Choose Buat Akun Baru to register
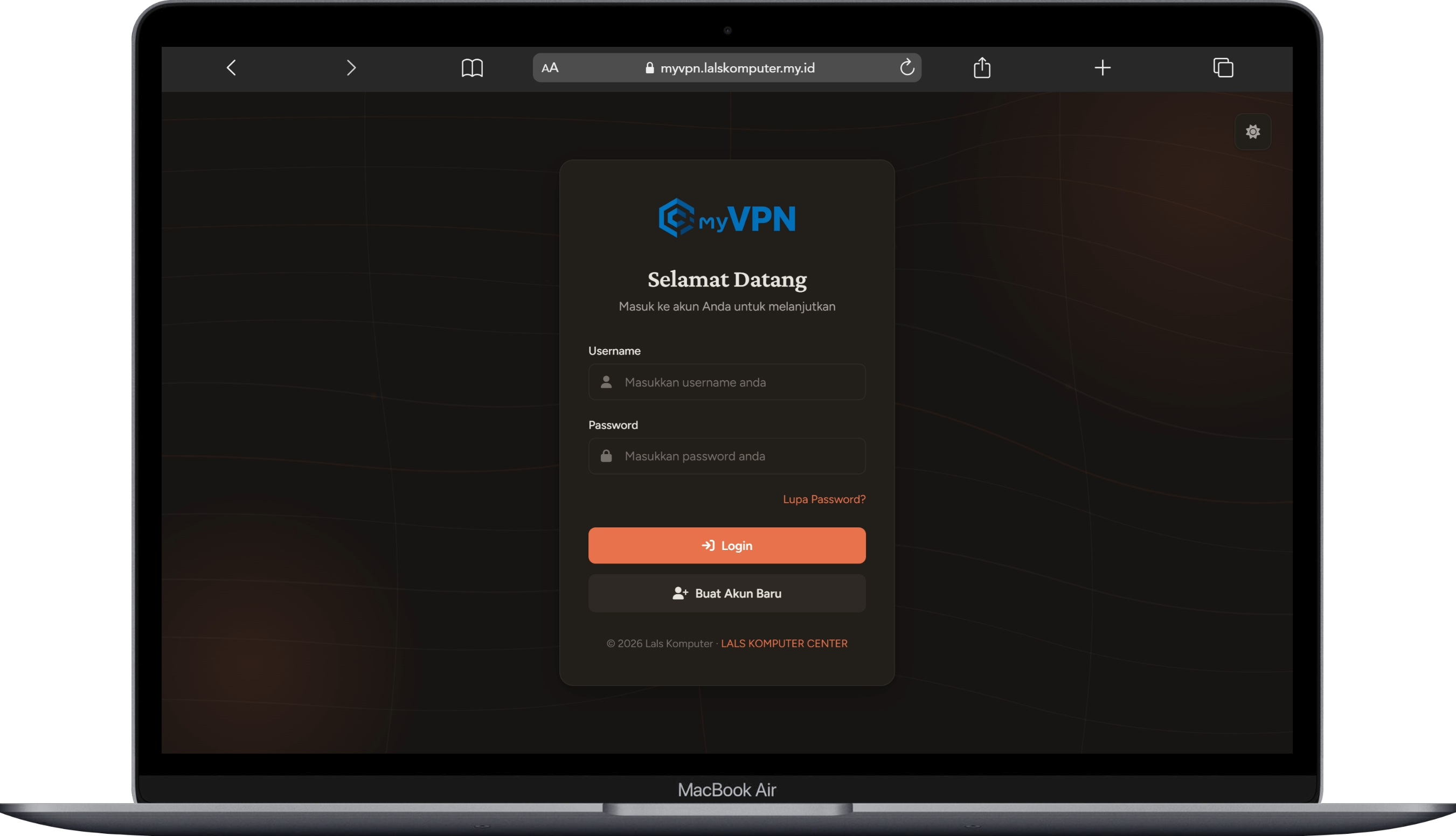This screenshot has width=1456, height=836. point(727,593)
